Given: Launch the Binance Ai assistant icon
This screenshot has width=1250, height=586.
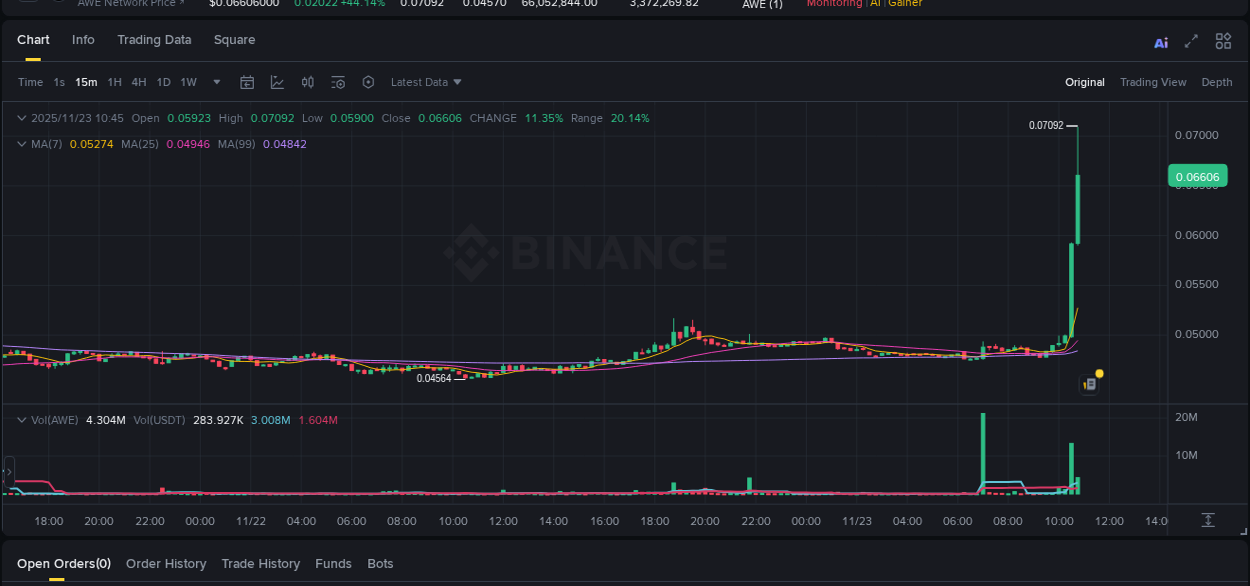Looking at the screenshot, I should point(1161,41).
